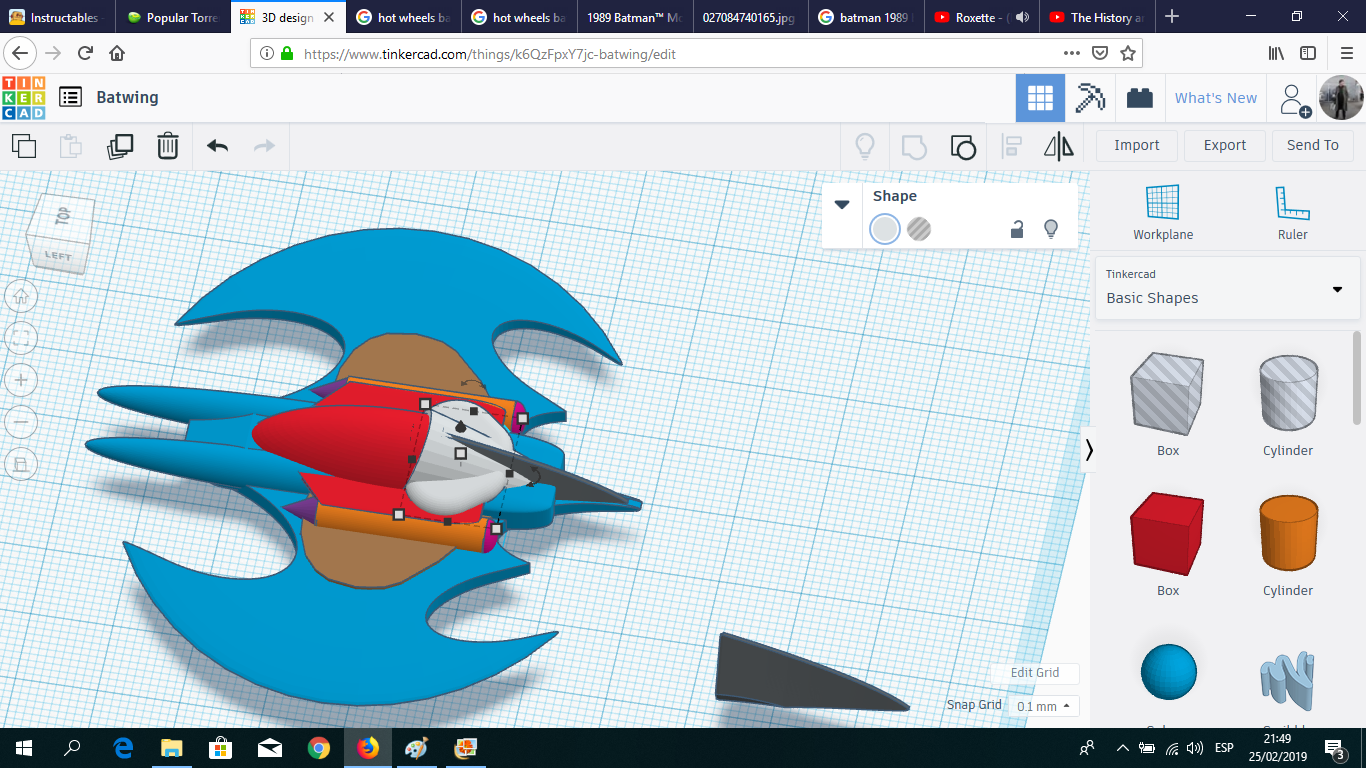Select the blue Sphere shape
1366x768 pixels.
[1168, 672]
